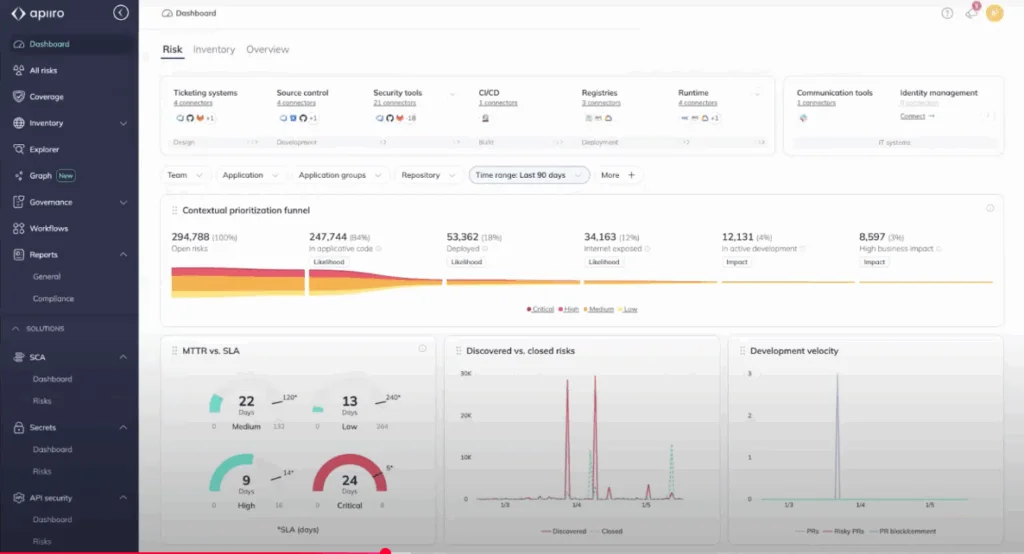
Task: Click the Inventory globe icon
Action: [18, 123]
